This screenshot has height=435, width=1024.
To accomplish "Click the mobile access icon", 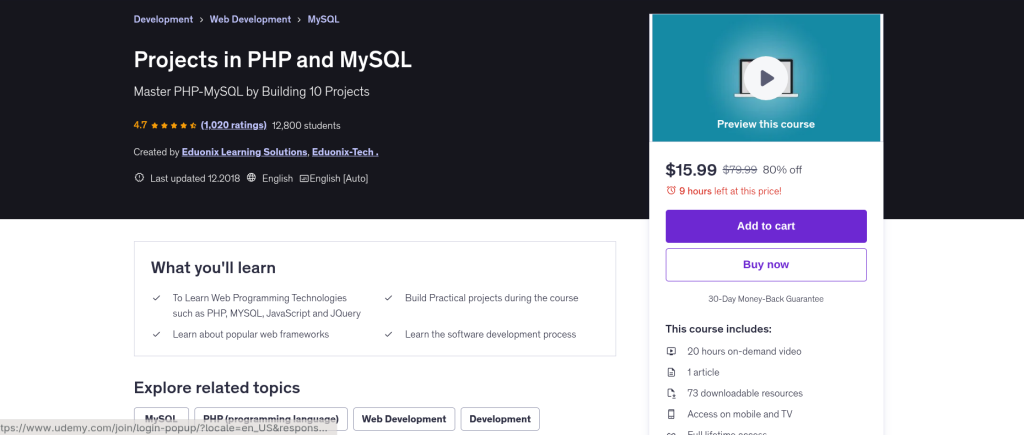I will [671, 414].
